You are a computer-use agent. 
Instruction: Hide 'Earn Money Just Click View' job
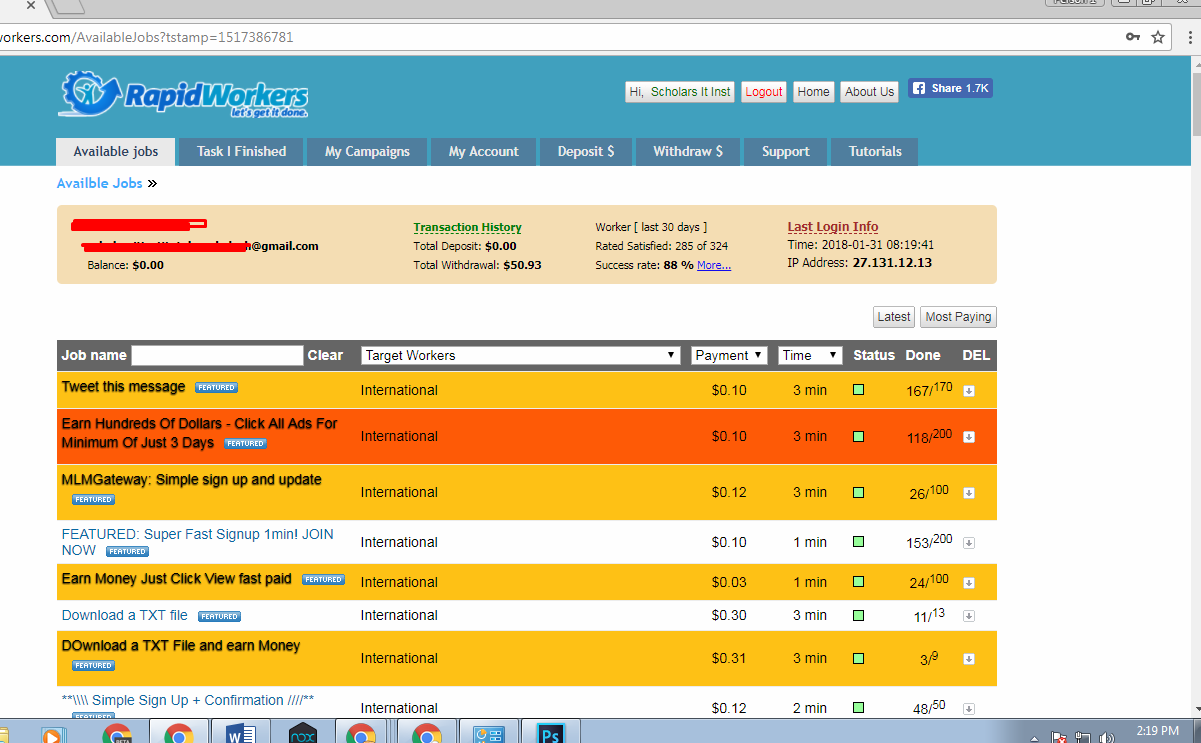point(968,583)
